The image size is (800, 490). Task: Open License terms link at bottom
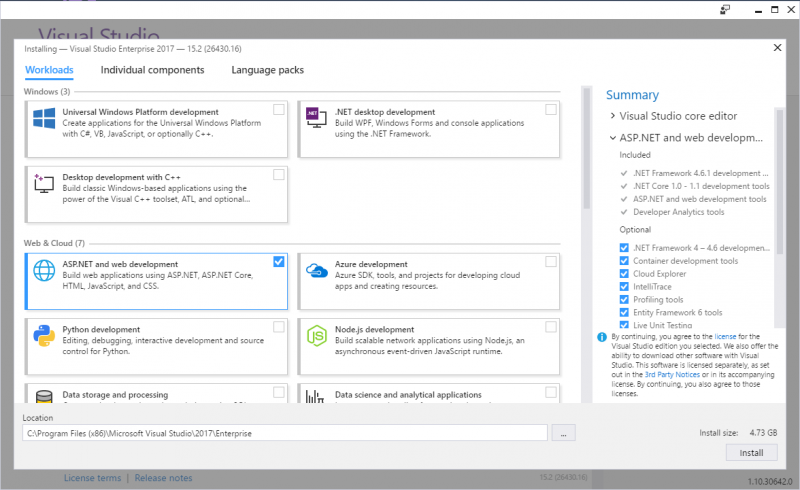click(x=92, y=478)
